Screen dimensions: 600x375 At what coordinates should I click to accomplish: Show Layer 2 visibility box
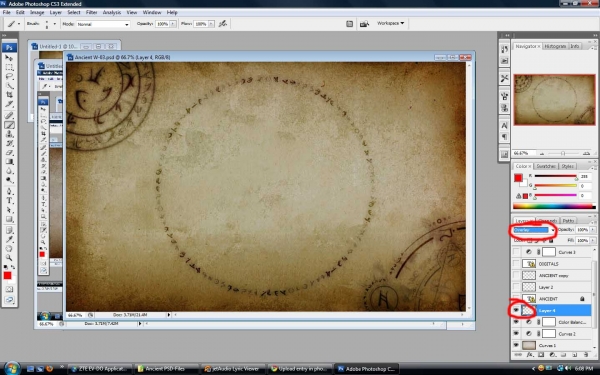[517, 287]
